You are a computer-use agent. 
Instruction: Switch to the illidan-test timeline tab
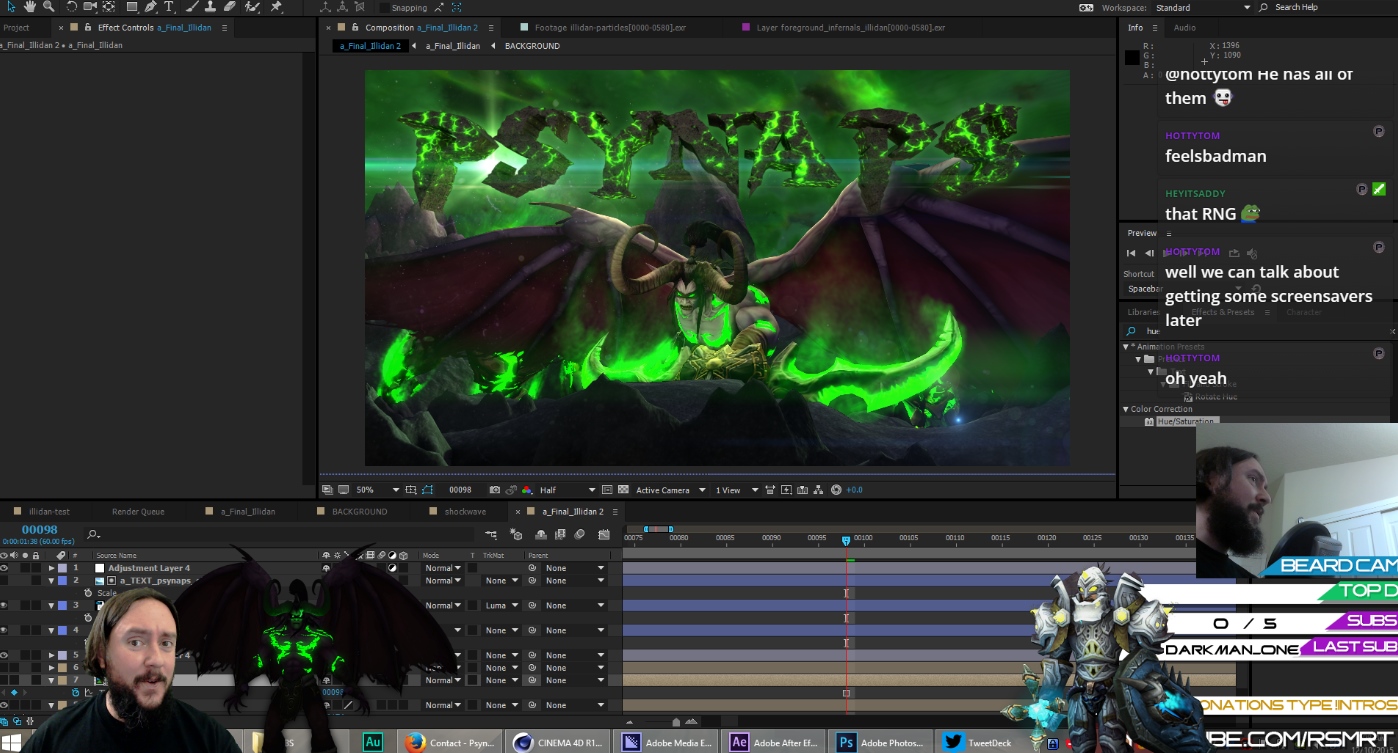click(49, 511)
